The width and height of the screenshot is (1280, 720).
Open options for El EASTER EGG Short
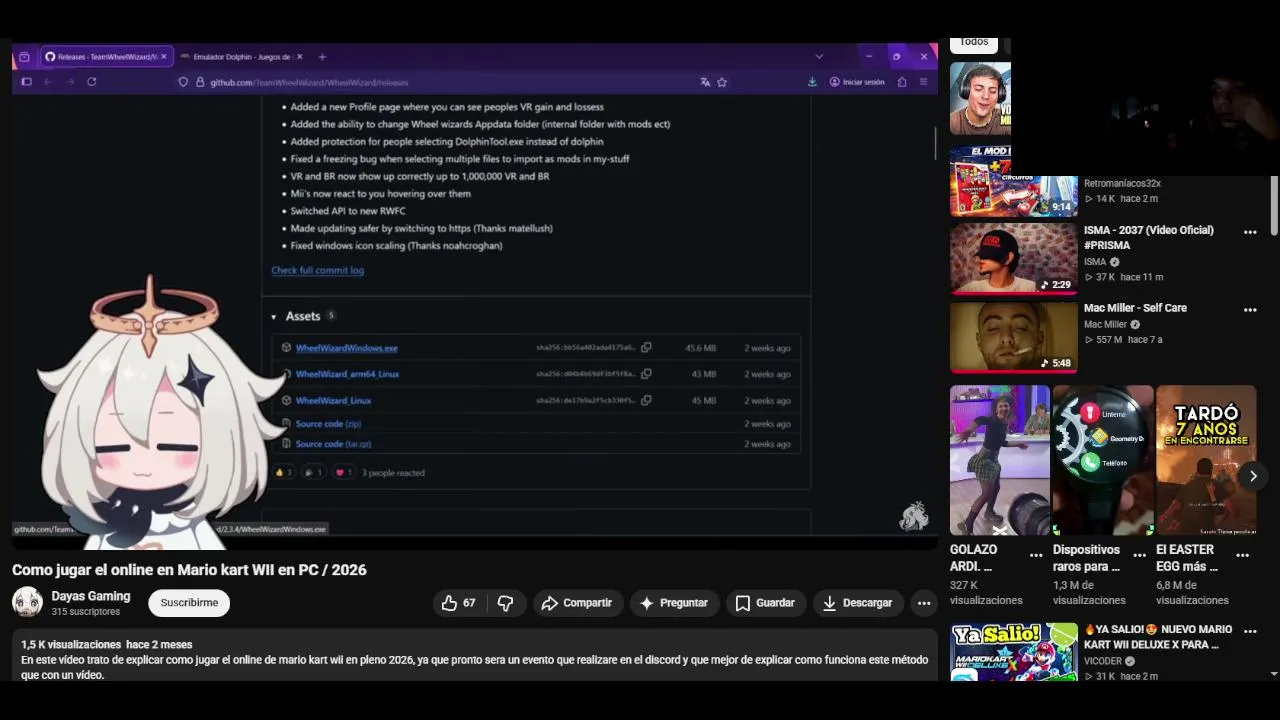coord(1242,555)
